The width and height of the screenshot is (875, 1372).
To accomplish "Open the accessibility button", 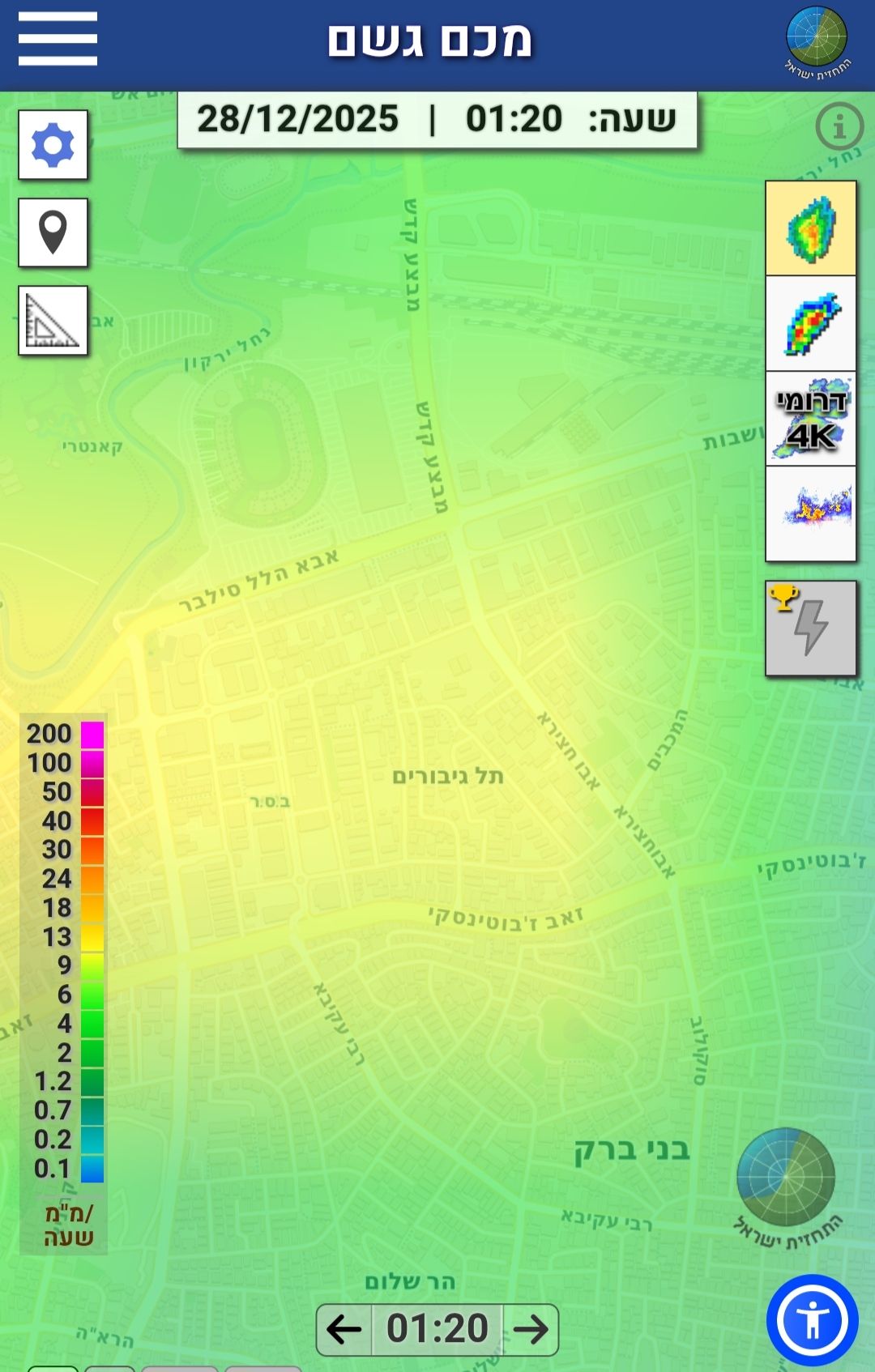I will click(812, 1320).
